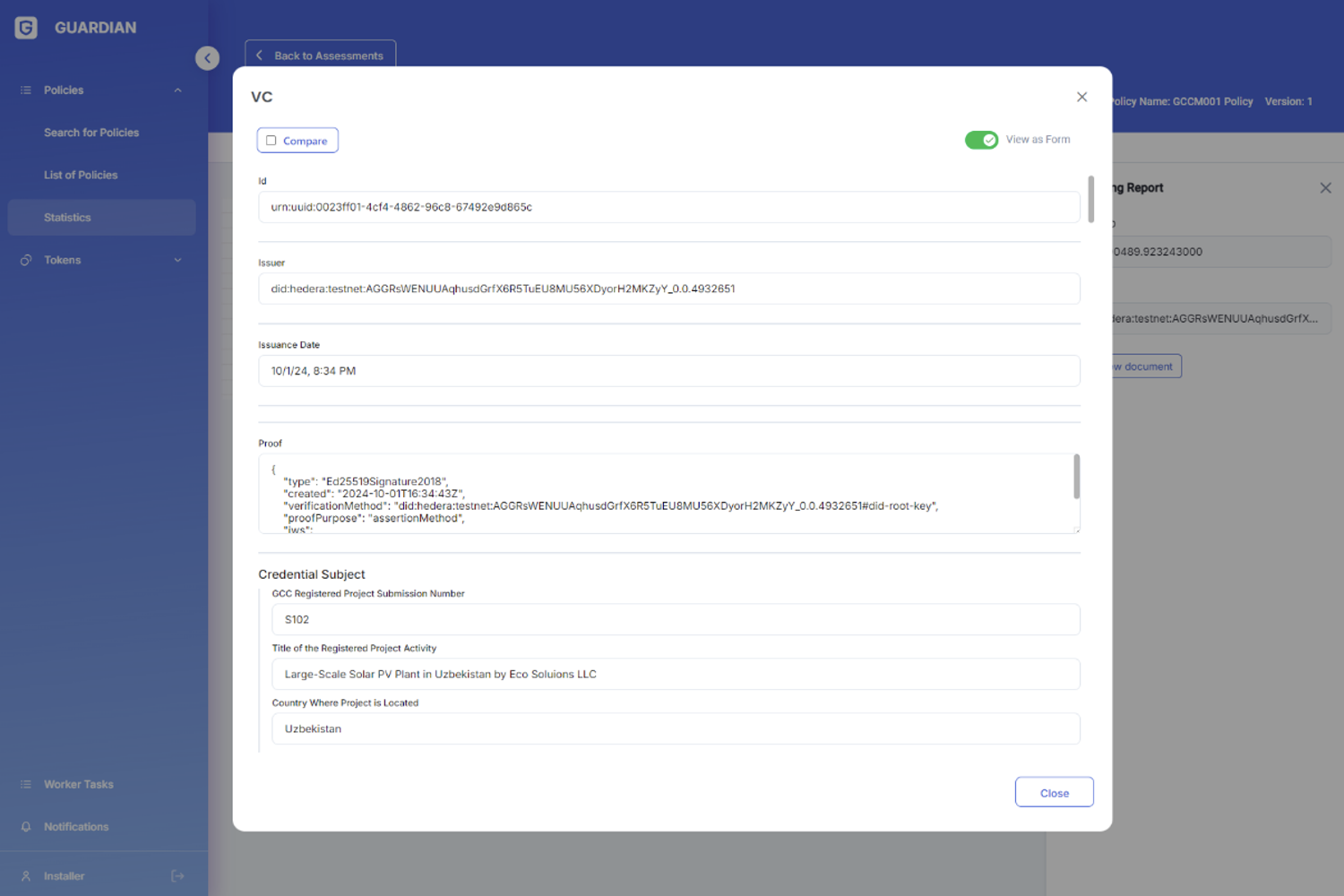Close the VC dialog with the X icon
This screenshot has width=1344, height=896.
coord(1081,97)
